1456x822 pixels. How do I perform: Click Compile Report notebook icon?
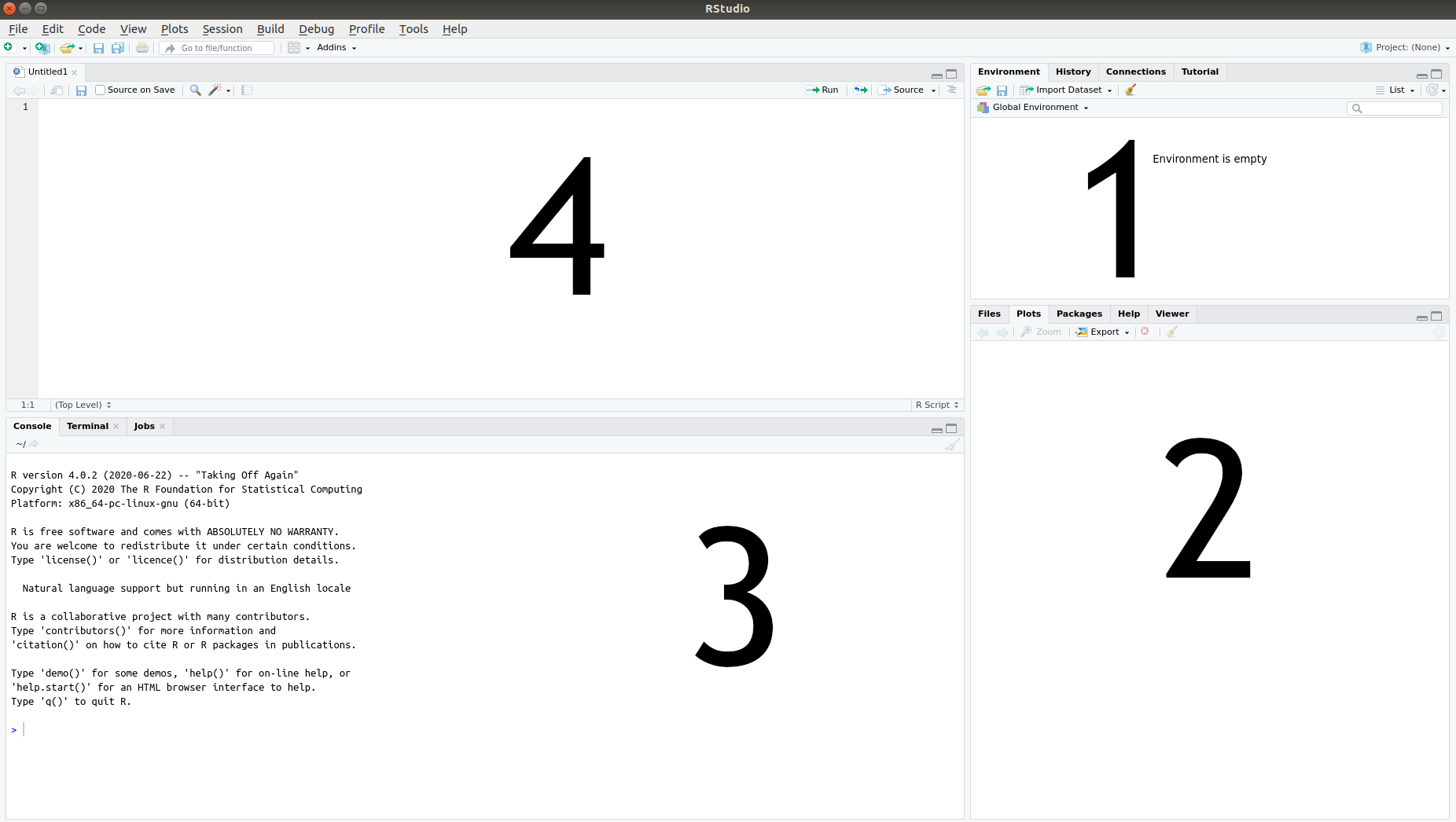coord(247,90)
